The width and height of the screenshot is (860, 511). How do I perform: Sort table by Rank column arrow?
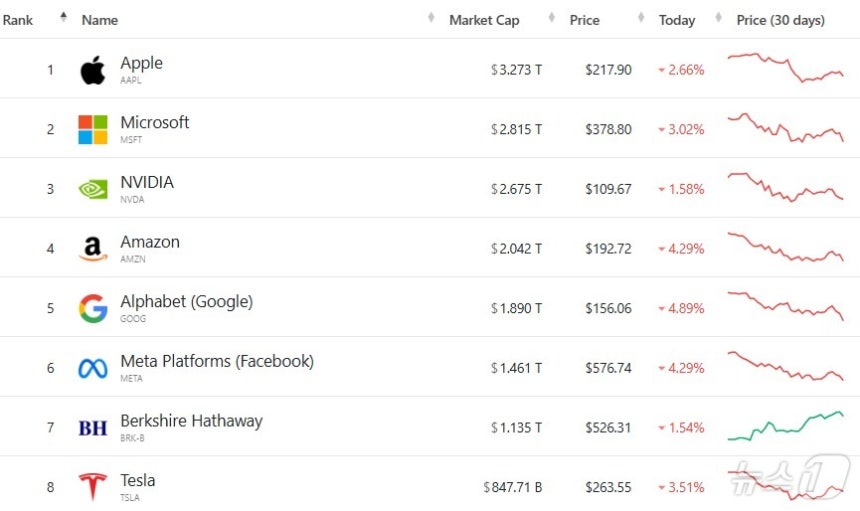64,18
